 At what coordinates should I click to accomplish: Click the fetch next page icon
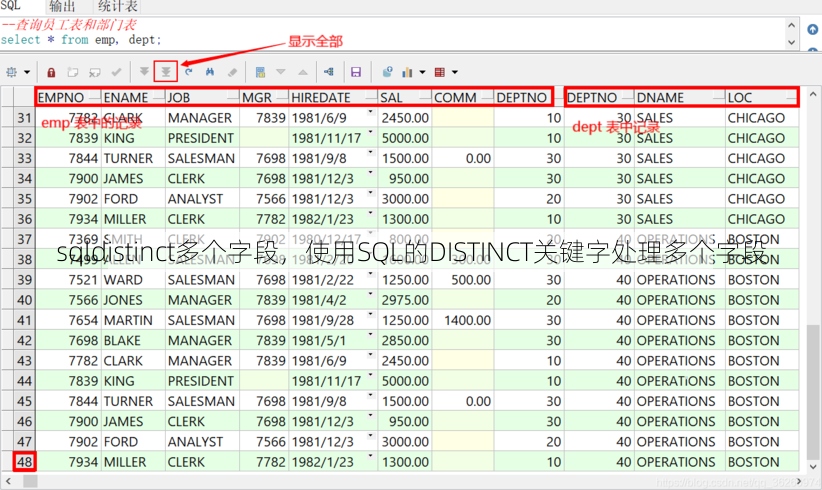(x=144, y=72)
